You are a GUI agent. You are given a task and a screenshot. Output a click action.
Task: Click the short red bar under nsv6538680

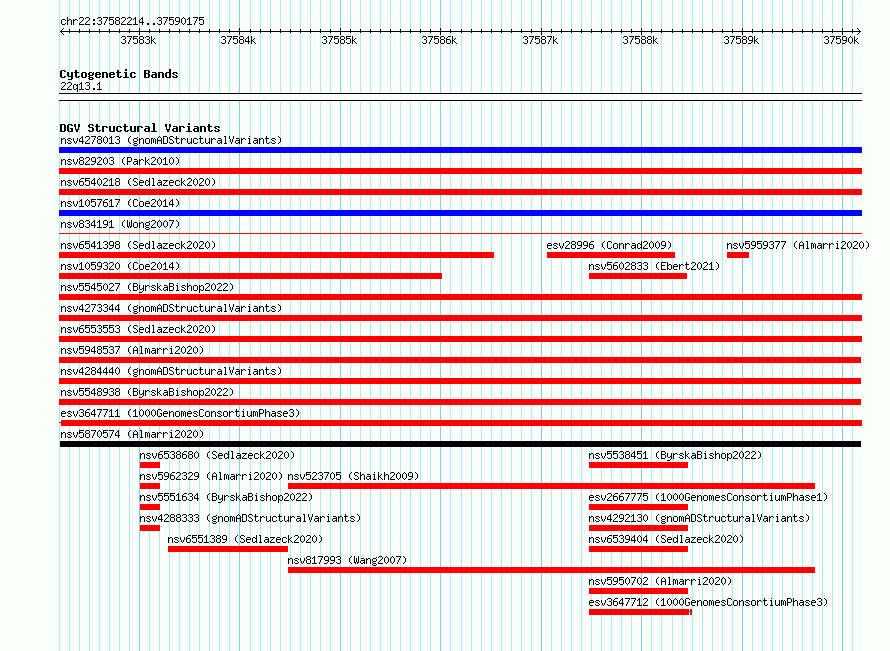(x=150, y=465)
